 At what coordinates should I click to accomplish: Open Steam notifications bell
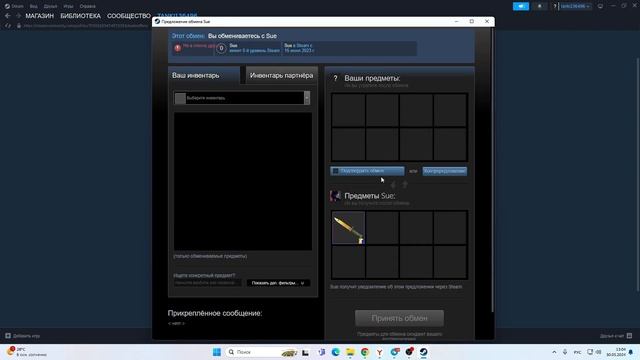[540, 6]
